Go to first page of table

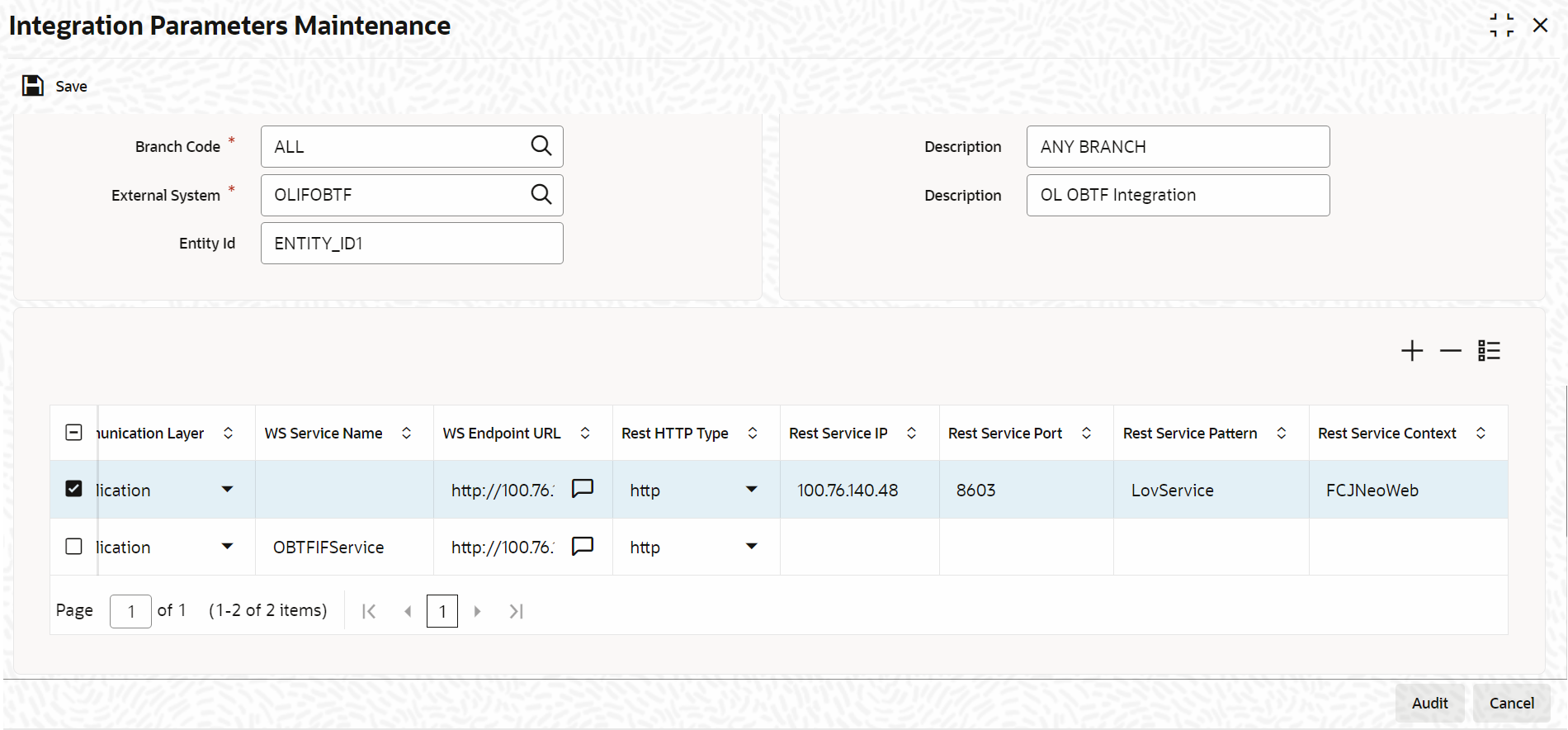click(x=369, y=611)
